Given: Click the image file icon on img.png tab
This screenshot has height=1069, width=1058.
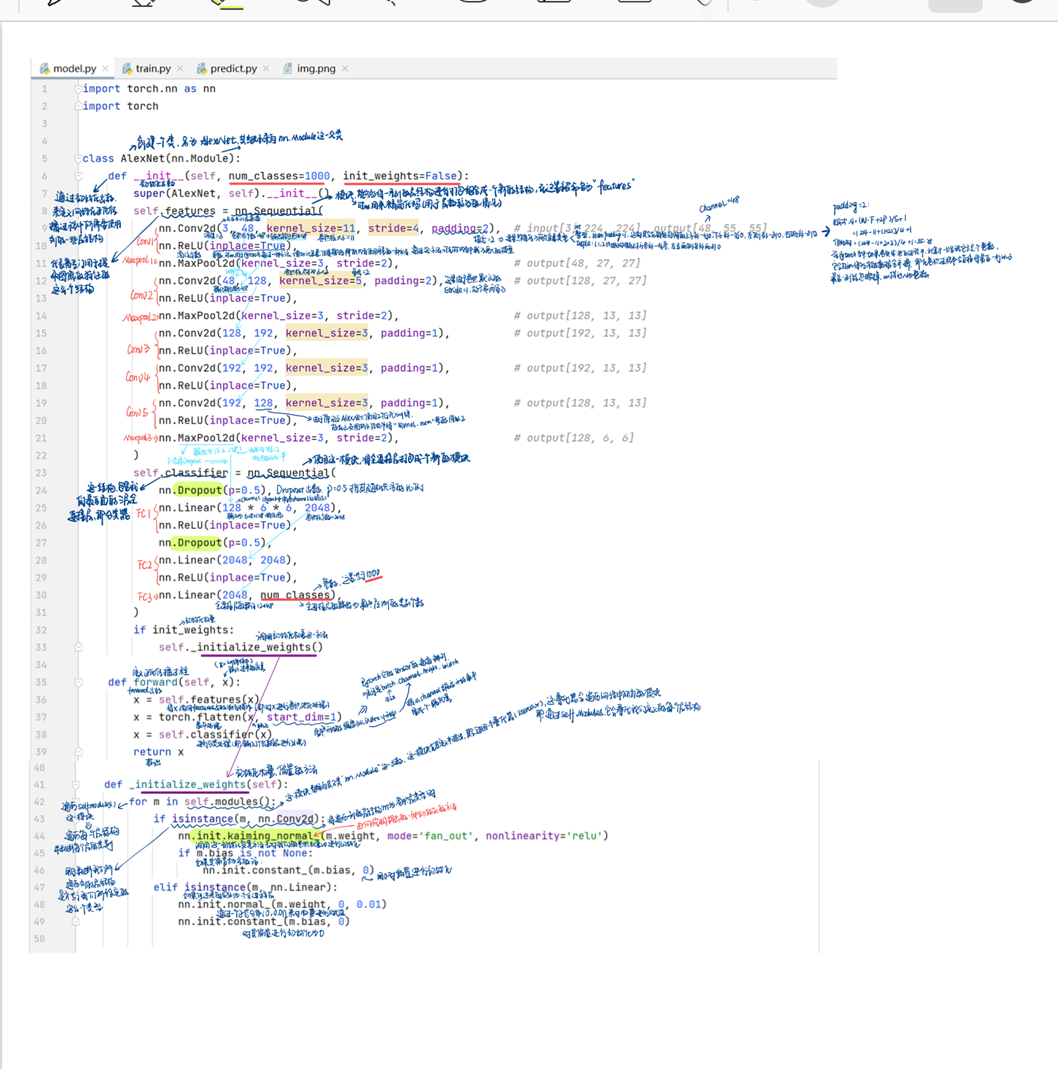Looking at the screenshot, I should pyautogui.click(x=288, y=68).
